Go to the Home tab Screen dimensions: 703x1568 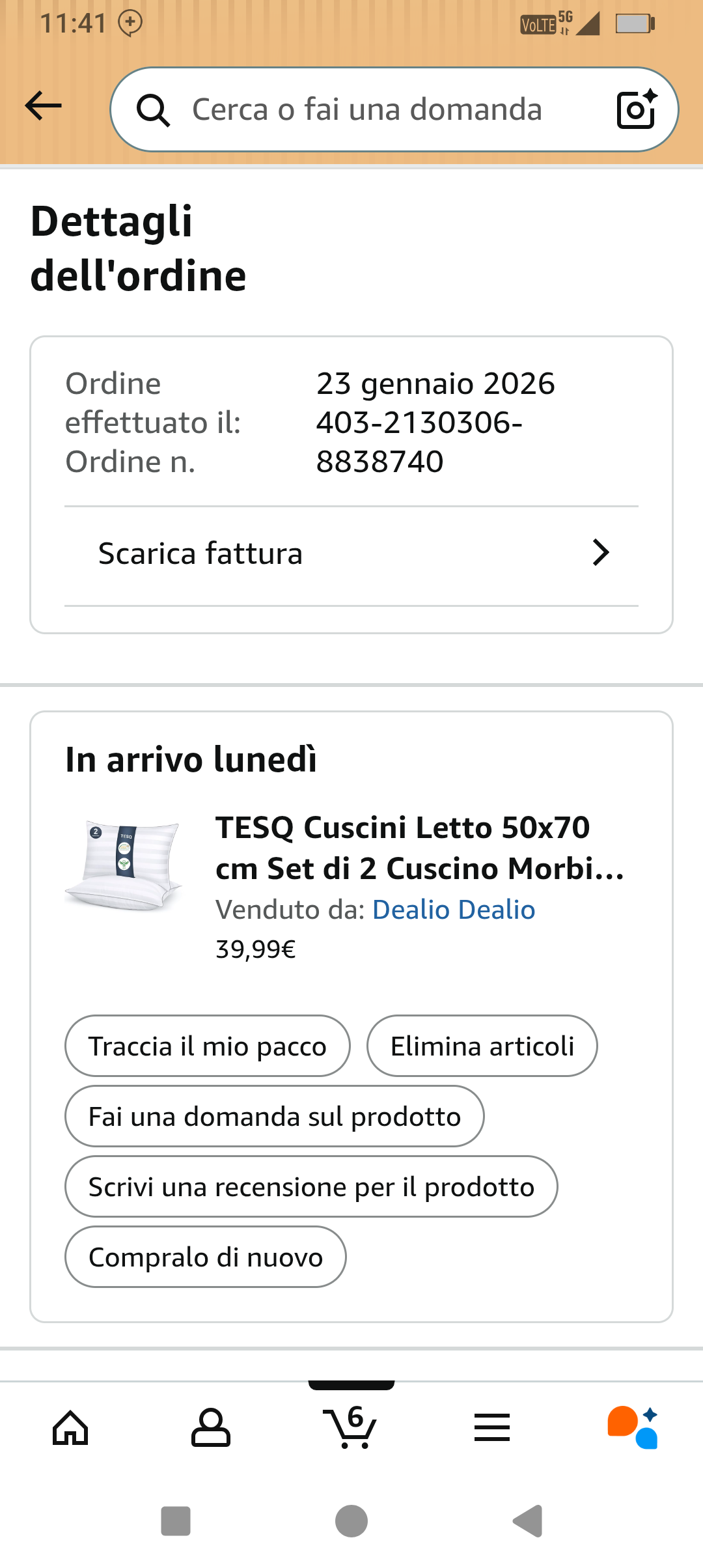[70, 1428]
